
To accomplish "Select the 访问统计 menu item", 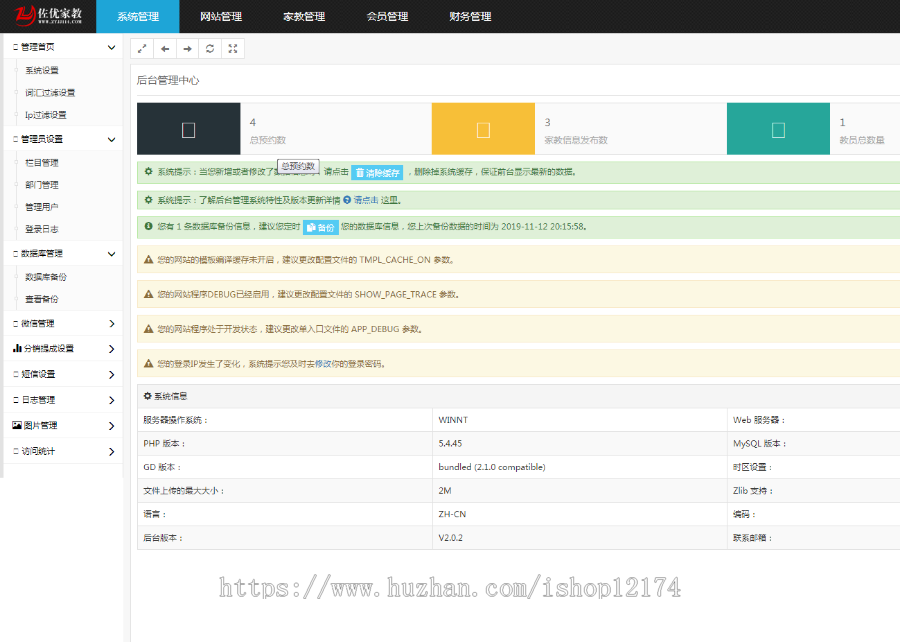I will (38, 451).
